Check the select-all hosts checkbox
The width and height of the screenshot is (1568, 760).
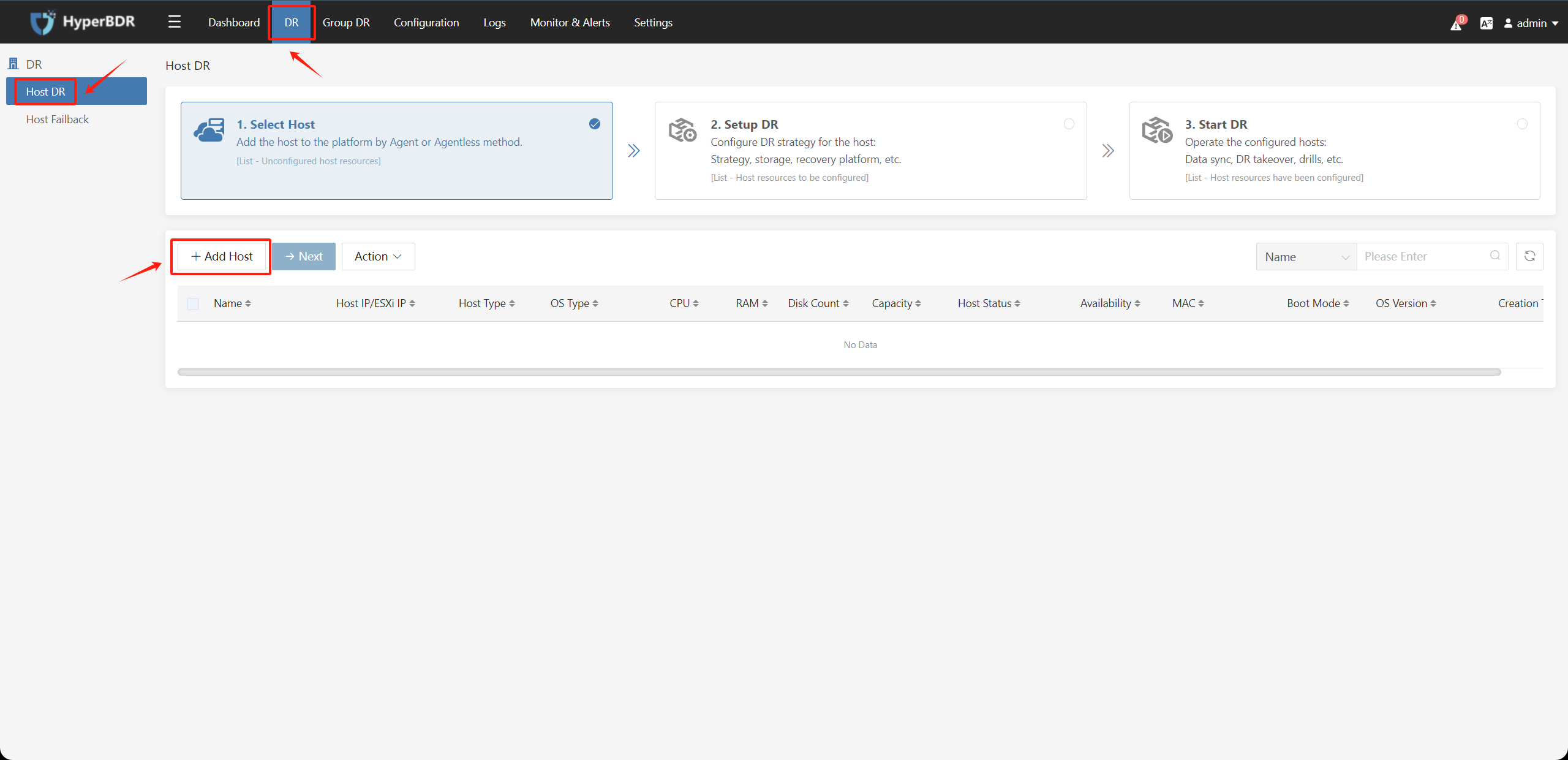[x=193, y=303]
